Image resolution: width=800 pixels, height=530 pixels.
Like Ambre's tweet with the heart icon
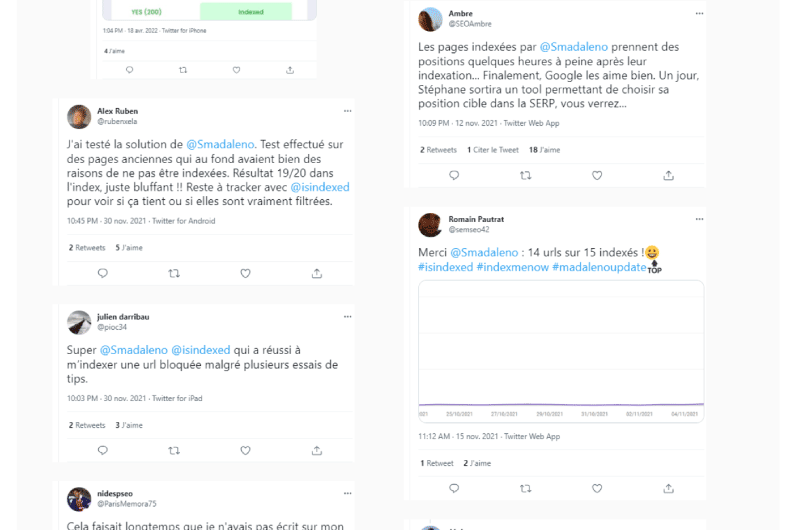pyautogui.click(x=597, y=175)
